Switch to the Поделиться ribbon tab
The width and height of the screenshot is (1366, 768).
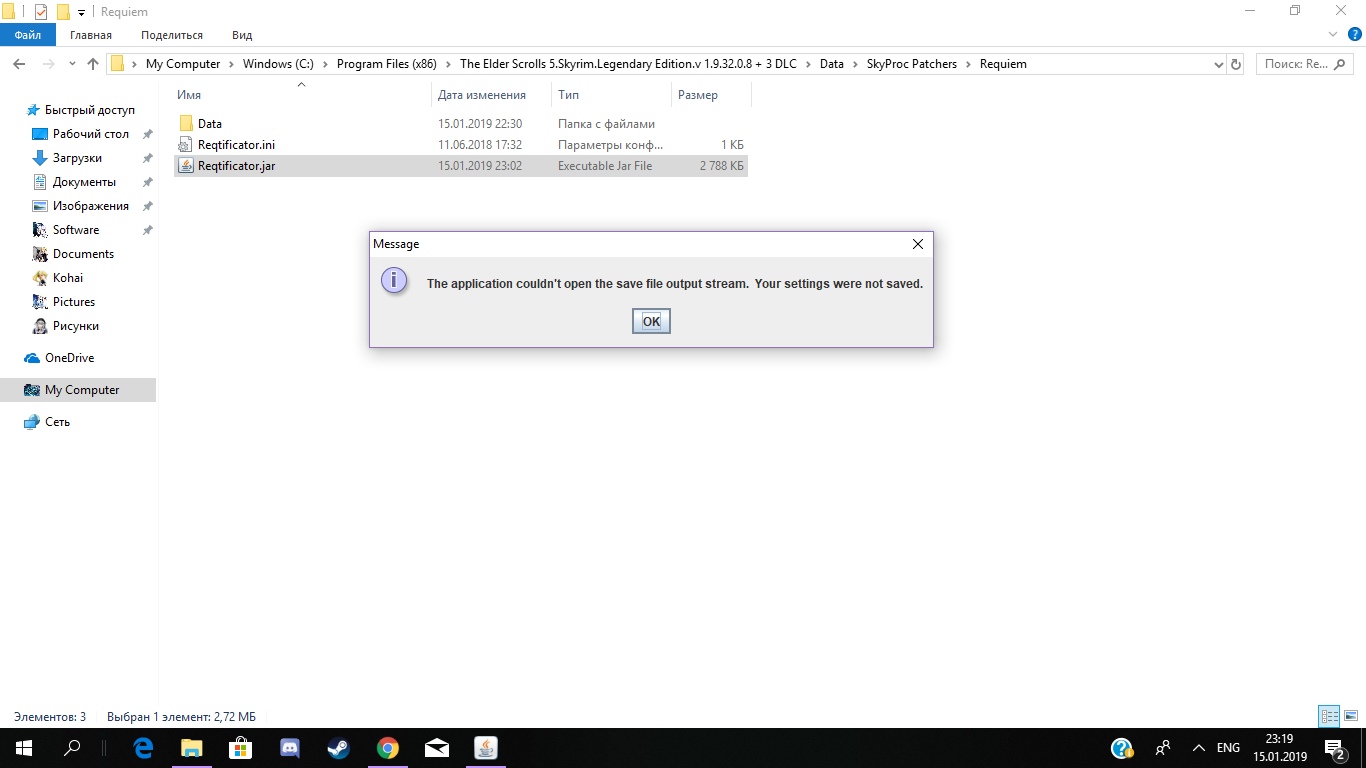pyautogui.click(x=172, y=35)
